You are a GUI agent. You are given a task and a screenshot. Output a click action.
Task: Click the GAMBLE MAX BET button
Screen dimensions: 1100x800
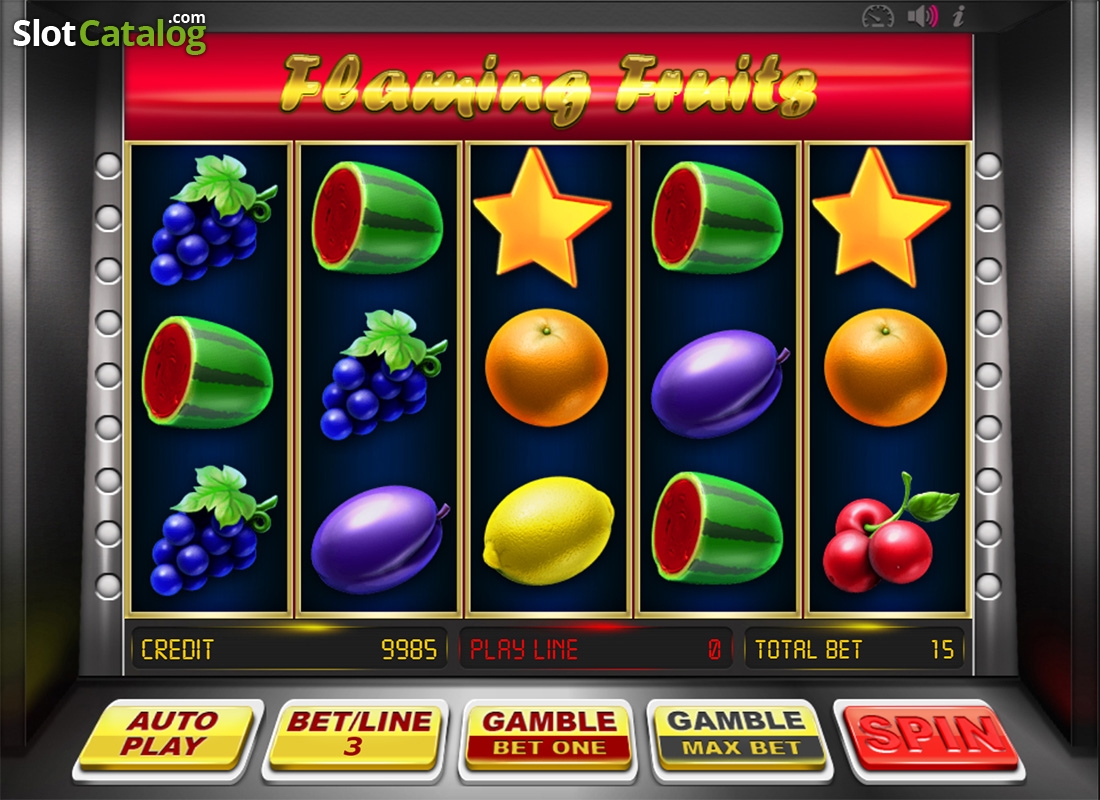click(740, 735)
